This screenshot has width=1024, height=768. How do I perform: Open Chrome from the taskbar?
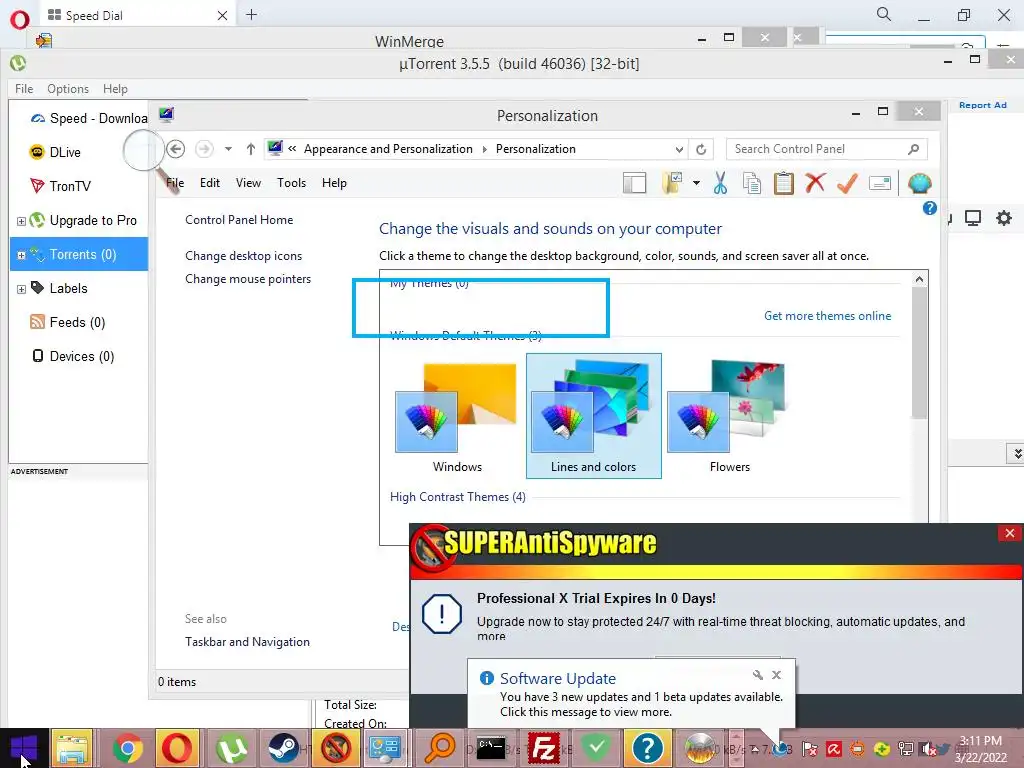point(127,748)
